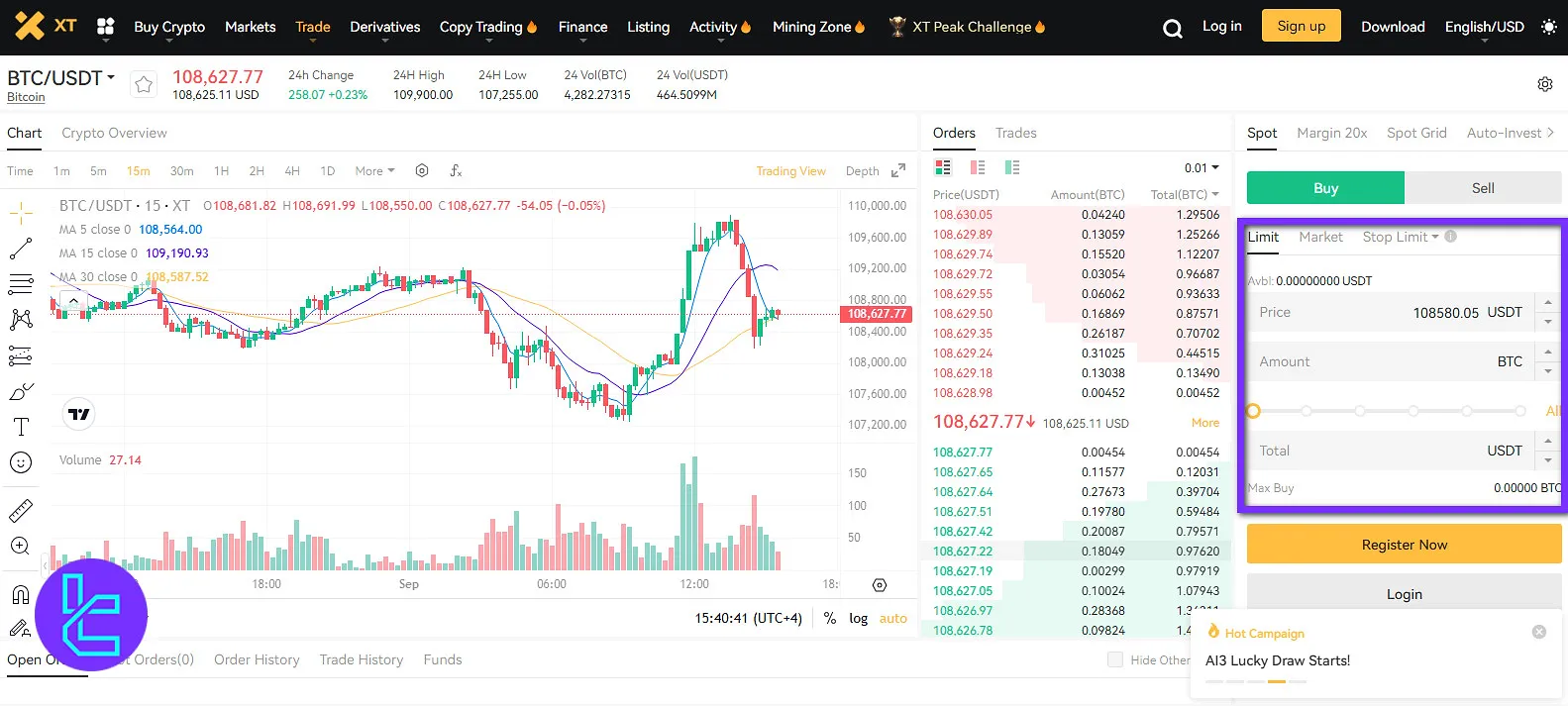Open the Order History tab
The height and width of the screenshot is (706, 1568).
[x=257, y=659]
